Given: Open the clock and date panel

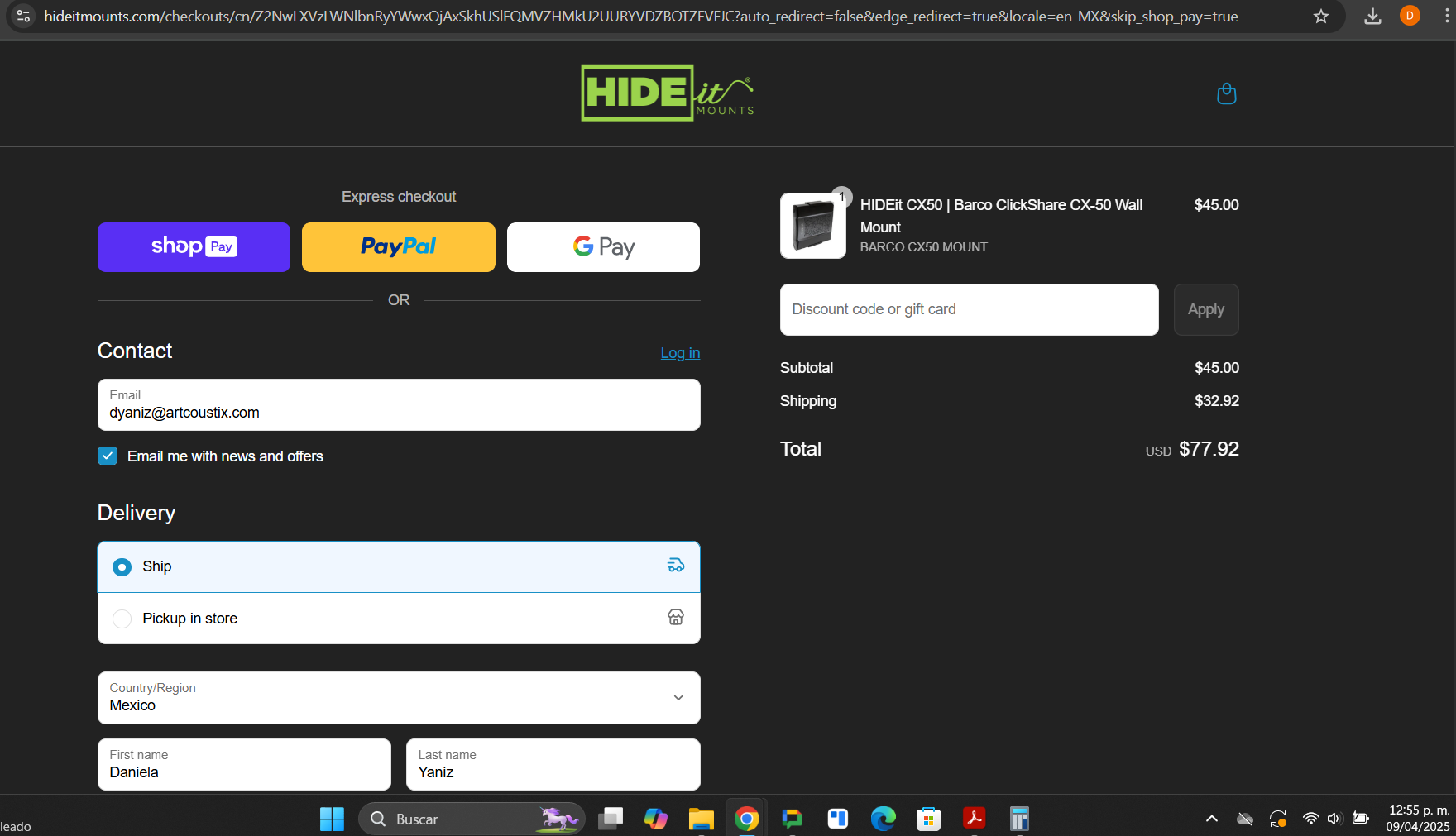Looking at the screenshot, I should [x=1418, y=819].
